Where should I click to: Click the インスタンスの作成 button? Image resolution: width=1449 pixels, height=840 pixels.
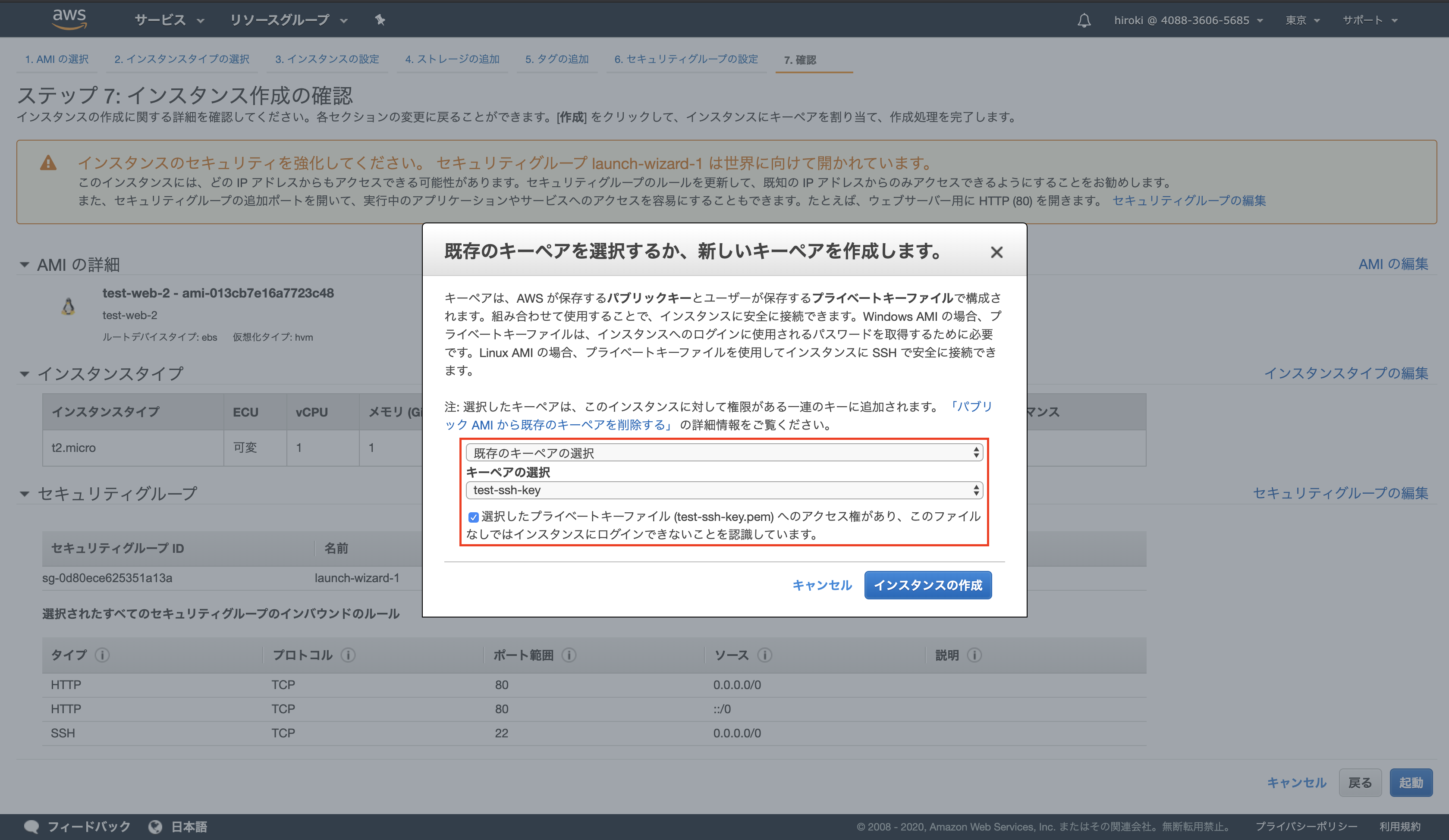pos(927,585)
